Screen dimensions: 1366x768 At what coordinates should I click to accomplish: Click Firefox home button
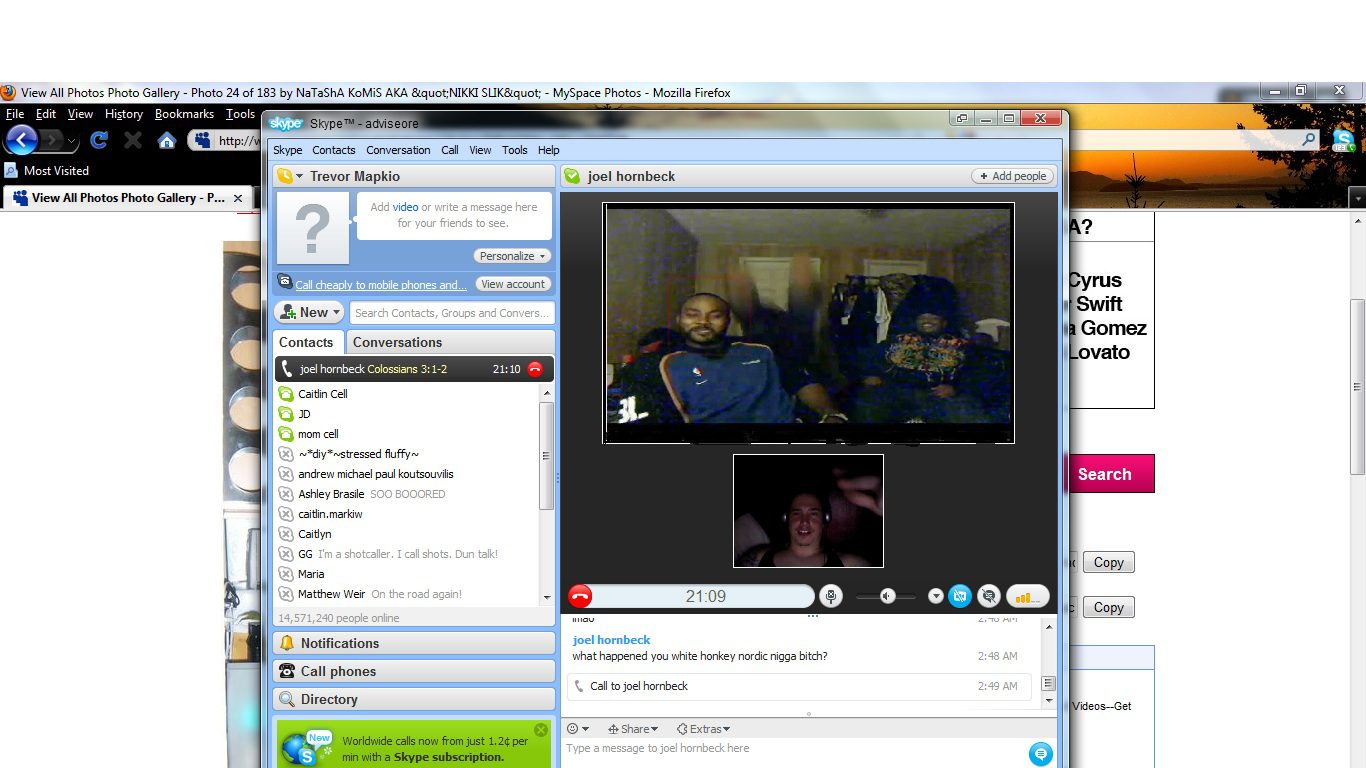point(167,140)
